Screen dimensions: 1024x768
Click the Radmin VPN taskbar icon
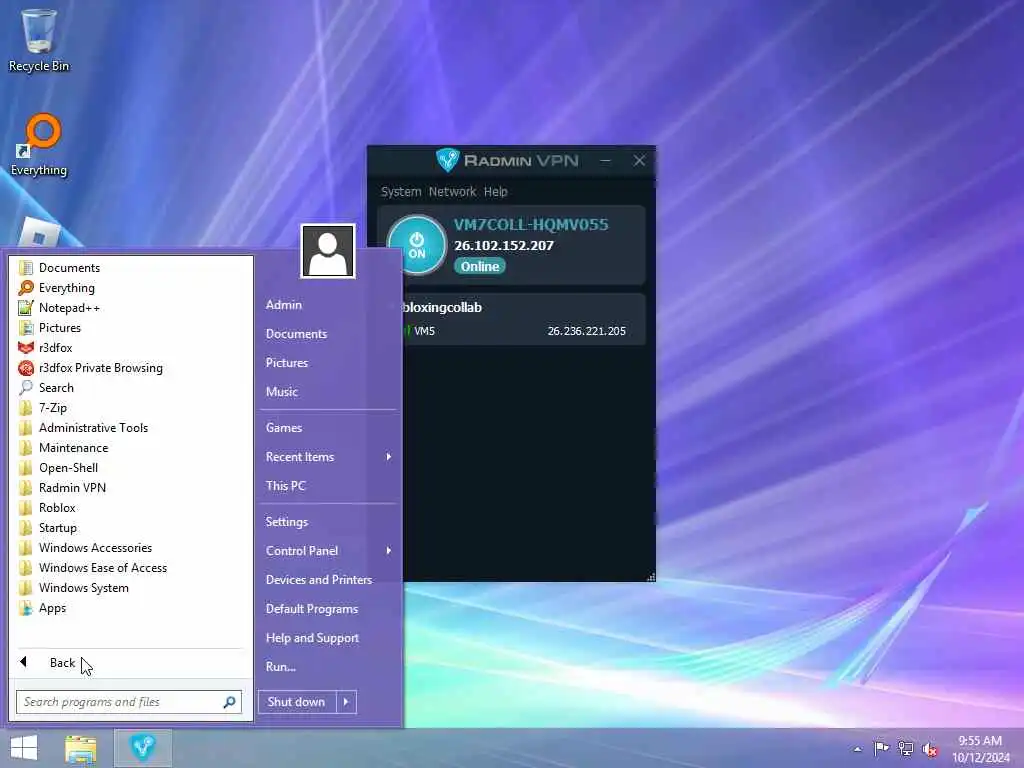coord(143,748)
